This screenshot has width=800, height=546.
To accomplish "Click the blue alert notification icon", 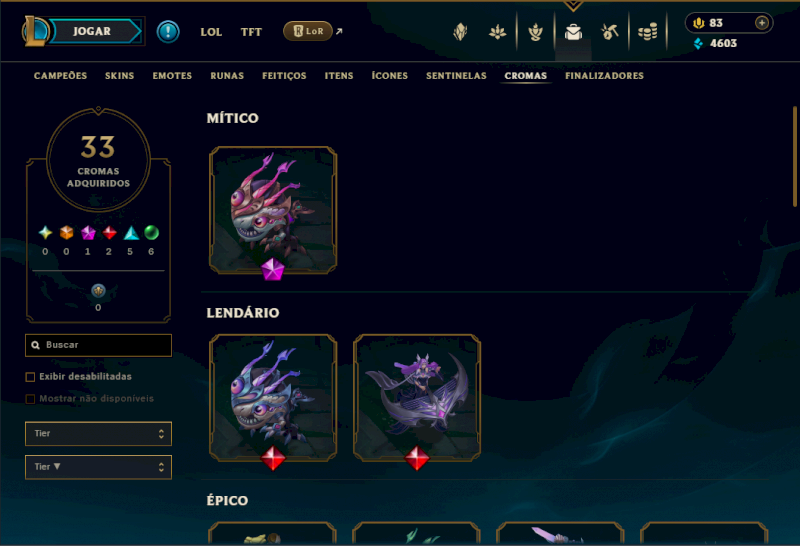I will 168,32.
